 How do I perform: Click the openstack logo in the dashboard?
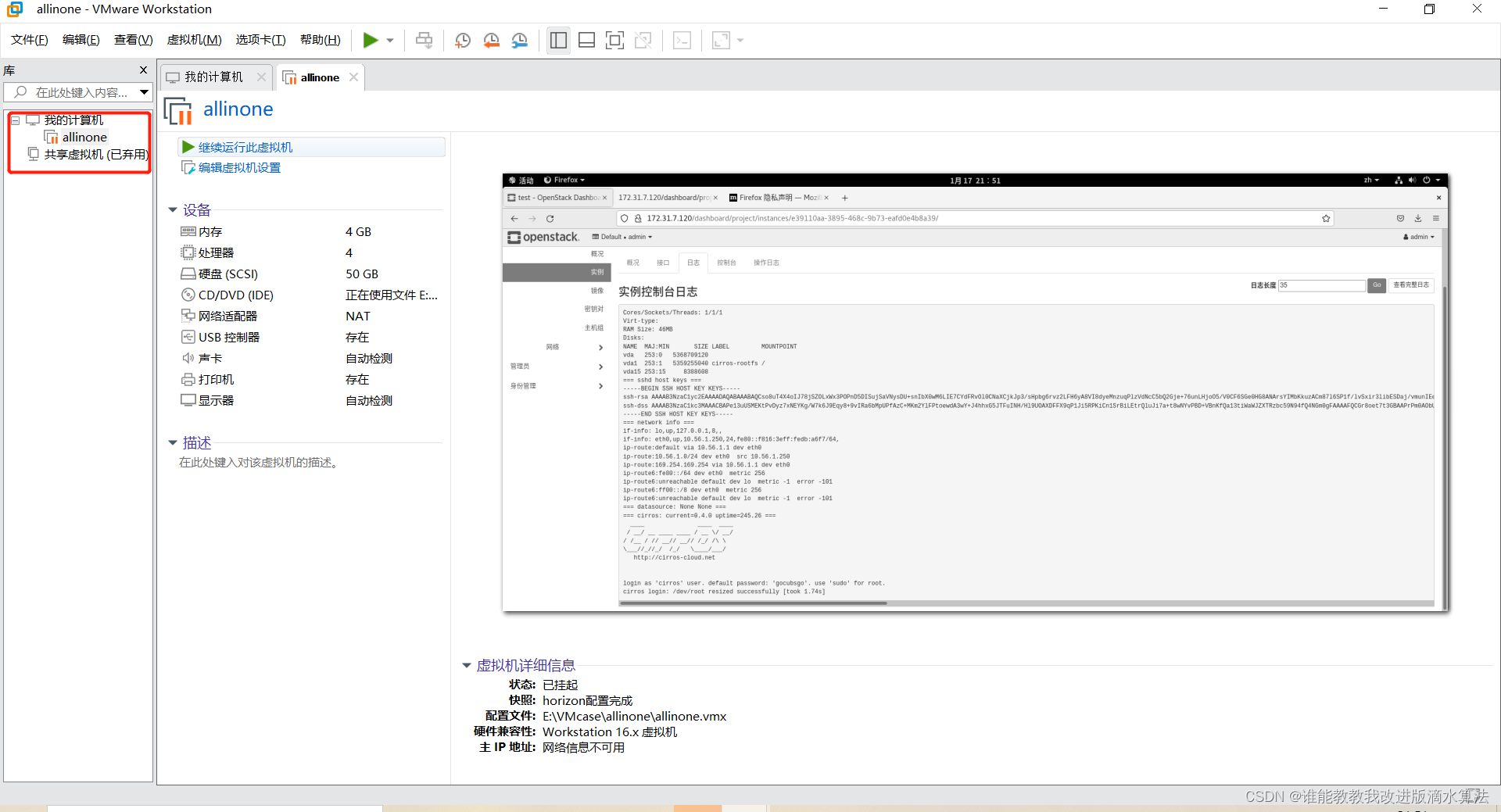click(x=543, y=237)
